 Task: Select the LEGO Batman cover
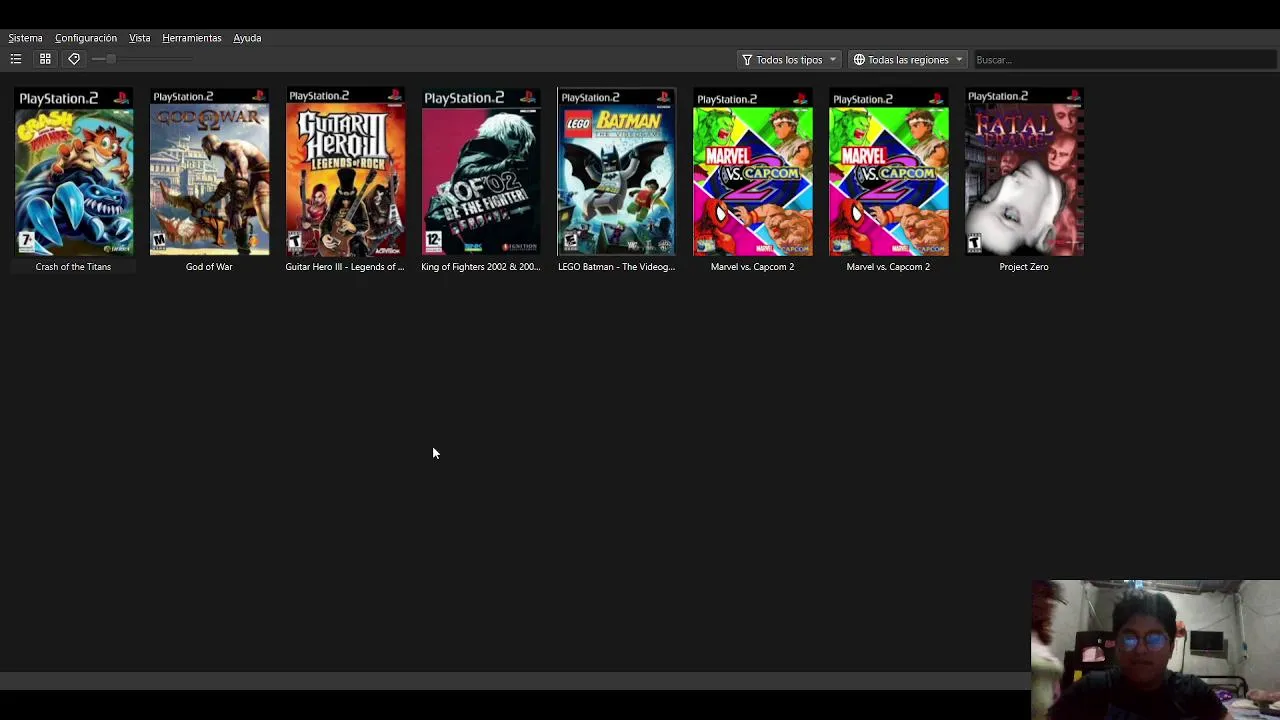coord(616,172)
